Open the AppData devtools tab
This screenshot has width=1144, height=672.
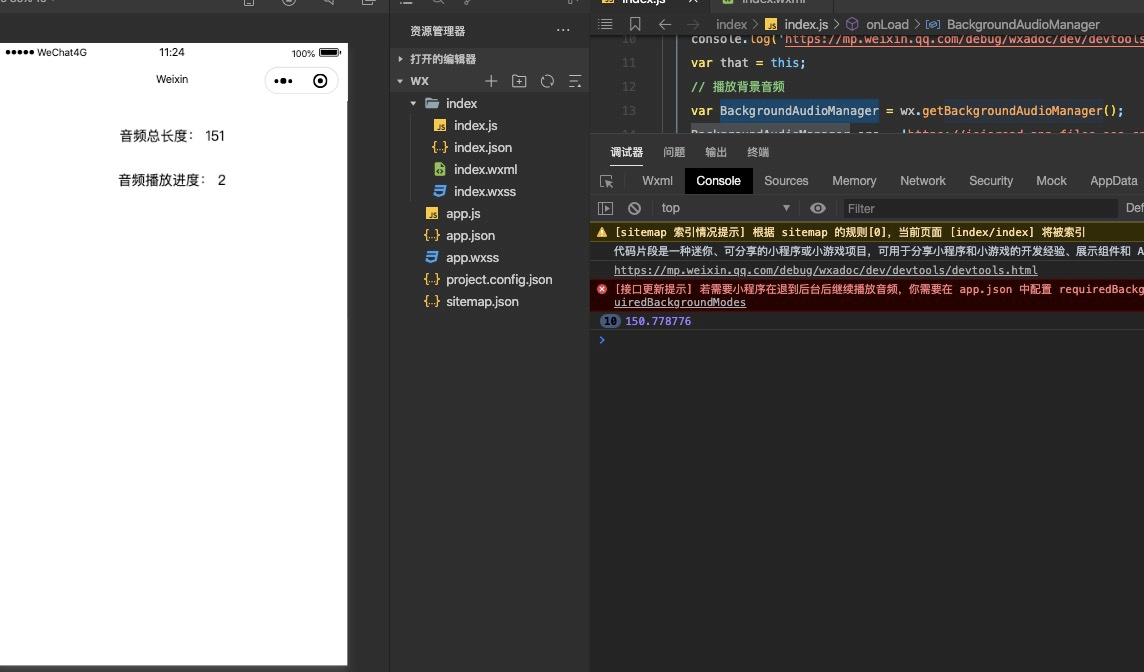point(1113,181)
